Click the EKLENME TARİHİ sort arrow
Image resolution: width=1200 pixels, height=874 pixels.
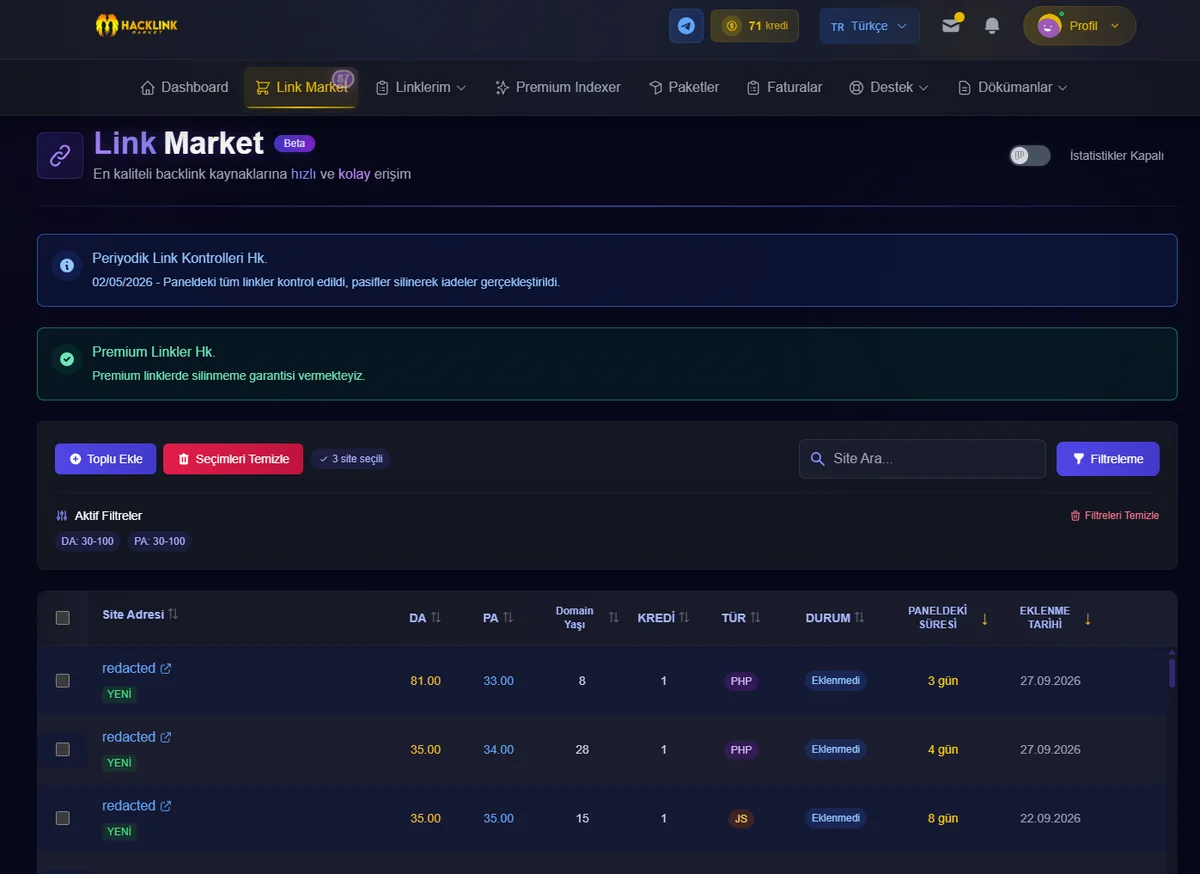pyautogui.click(x=1088, y=619)
